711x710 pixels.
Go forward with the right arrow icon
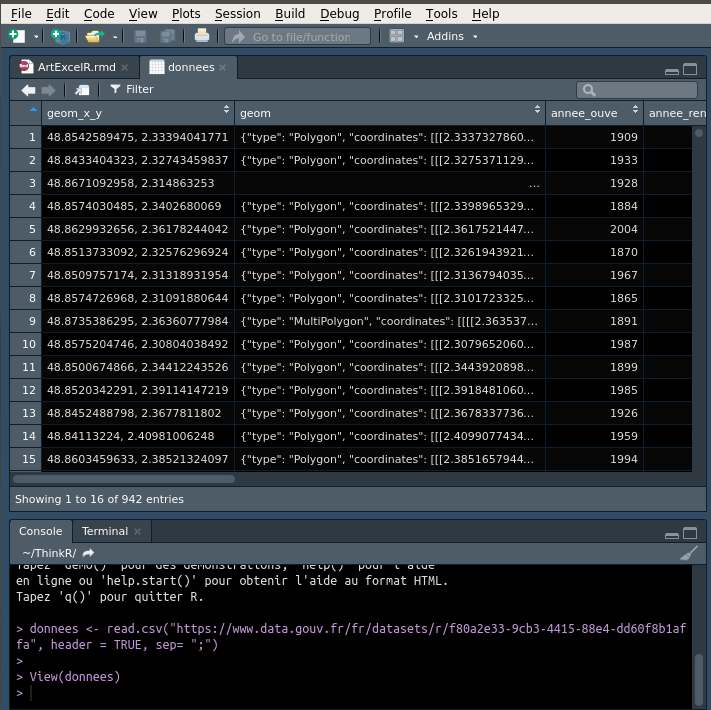48,90
